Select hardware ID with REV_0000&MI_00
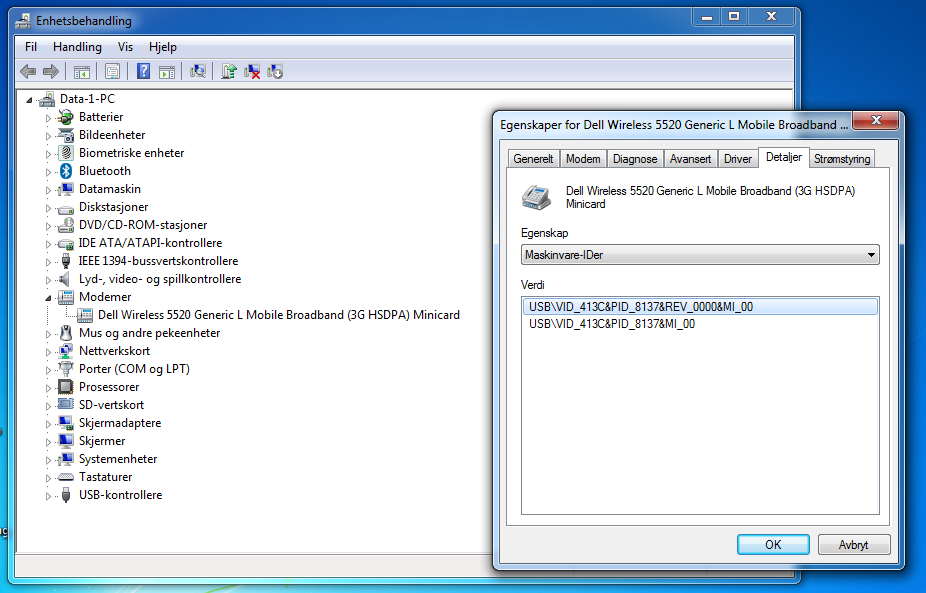 click(700, 307)
